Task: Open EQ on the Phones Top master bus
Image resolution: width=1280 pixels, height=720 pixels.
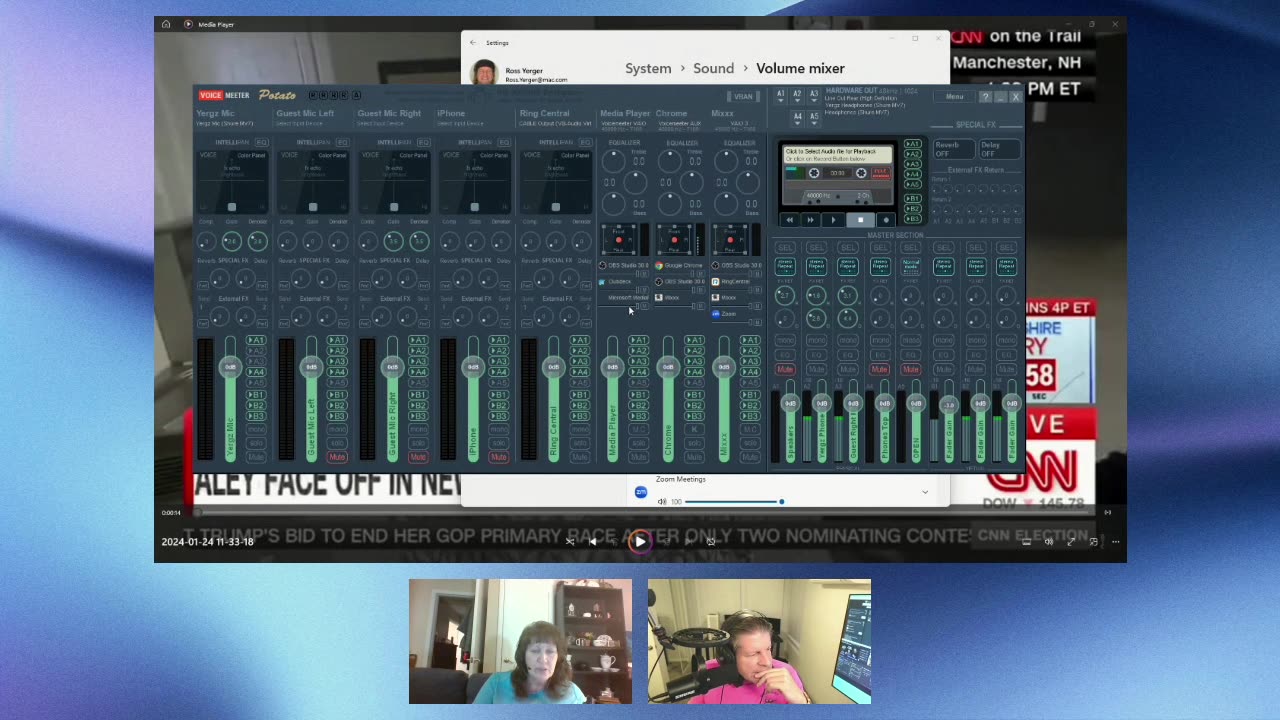Action: (x=880, y=355)
